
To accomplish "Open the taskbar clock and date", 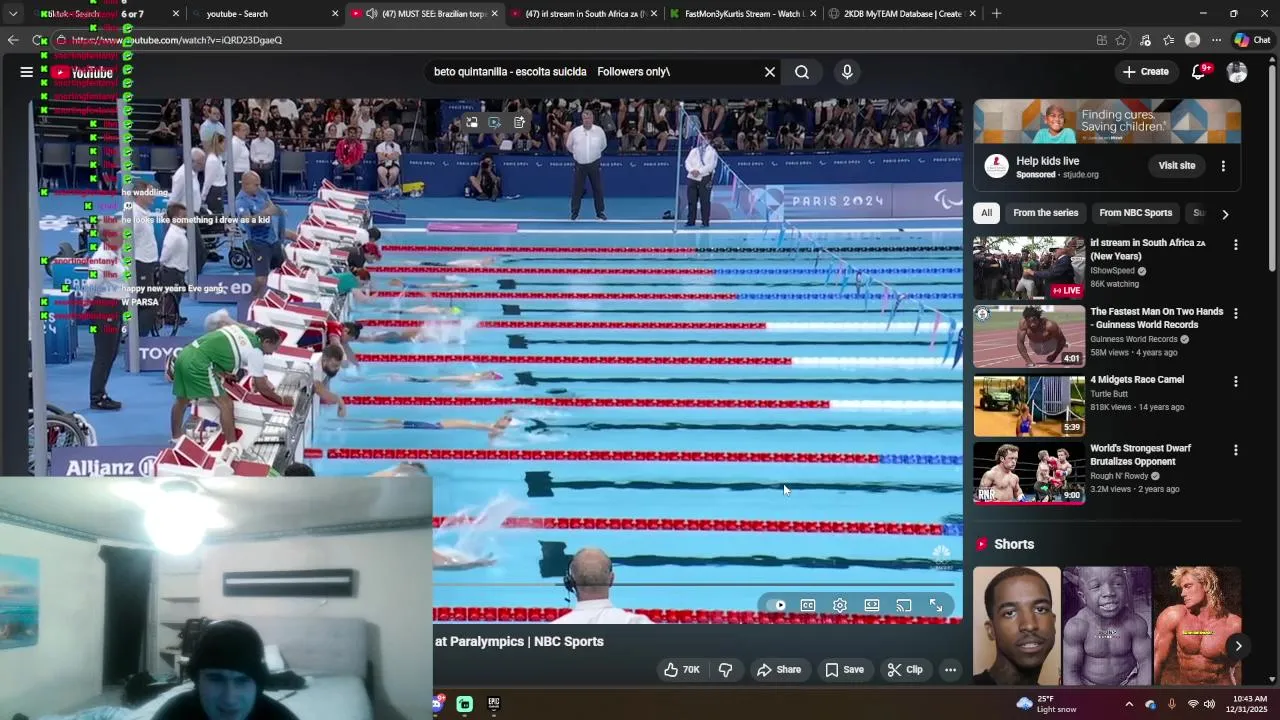I will [x=1246, y=704].
